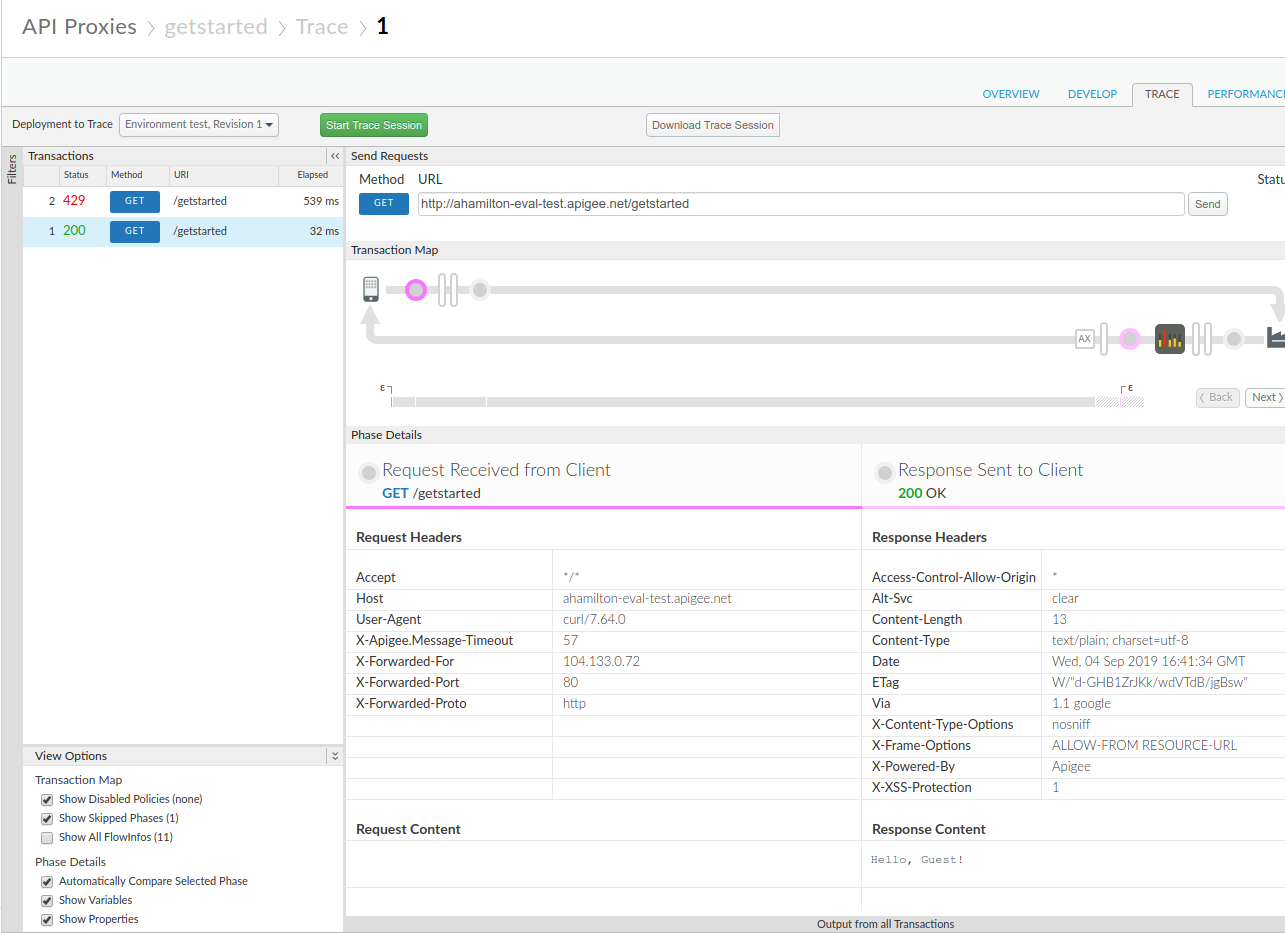Select the pink-highlighted request phase circle
Viewport: 1285px width, 933px height.
416,290
